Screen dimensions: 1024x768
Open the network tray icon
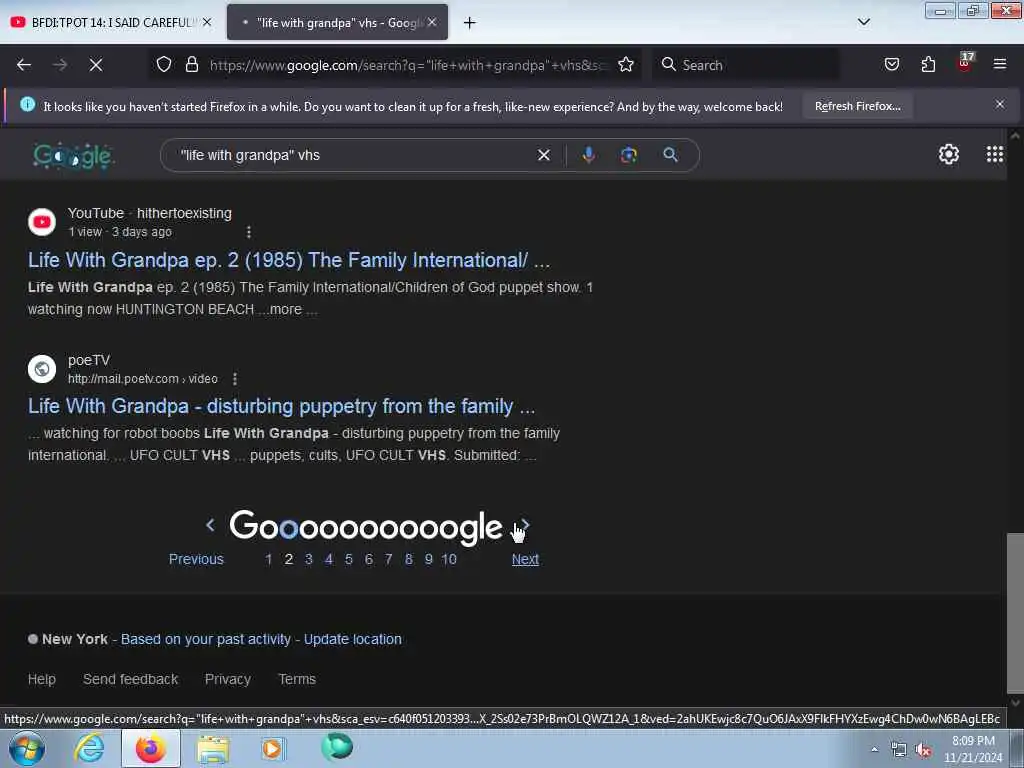[x=899, y=750]
